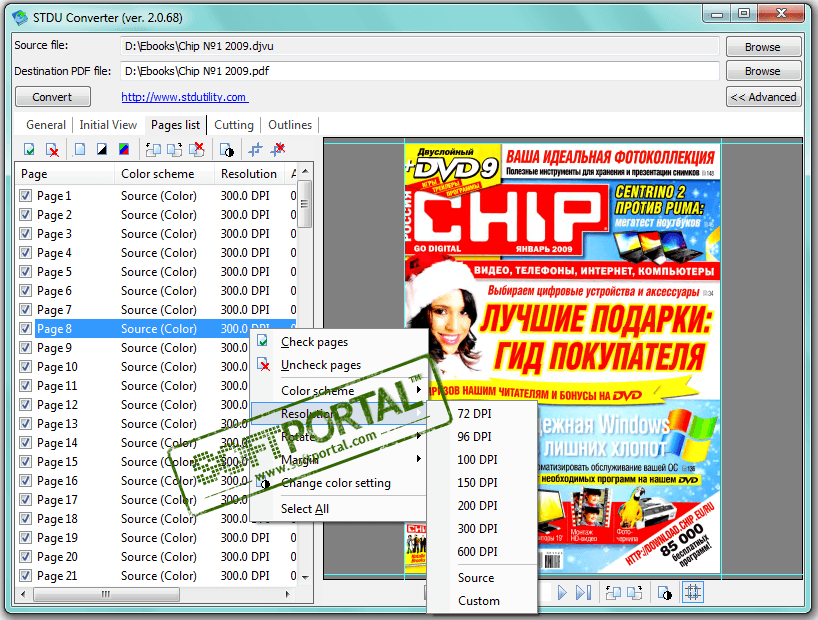Image resolution: width=818 pixels, height=620 pixels.
Task: Choose Custom resolution option
Action: (482, 601)
